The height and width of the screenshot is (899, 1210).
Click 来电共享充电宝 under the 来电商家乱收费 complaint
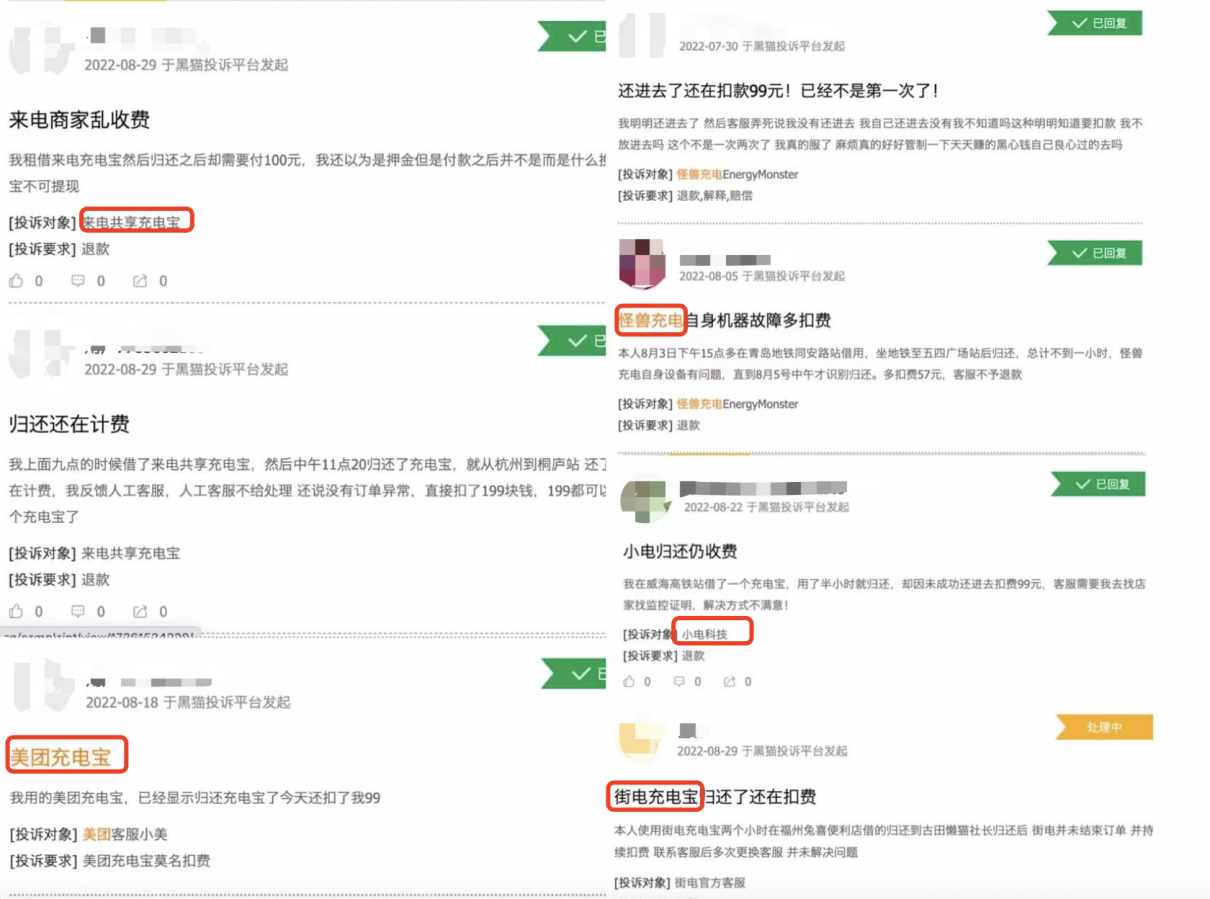(131, 222)
